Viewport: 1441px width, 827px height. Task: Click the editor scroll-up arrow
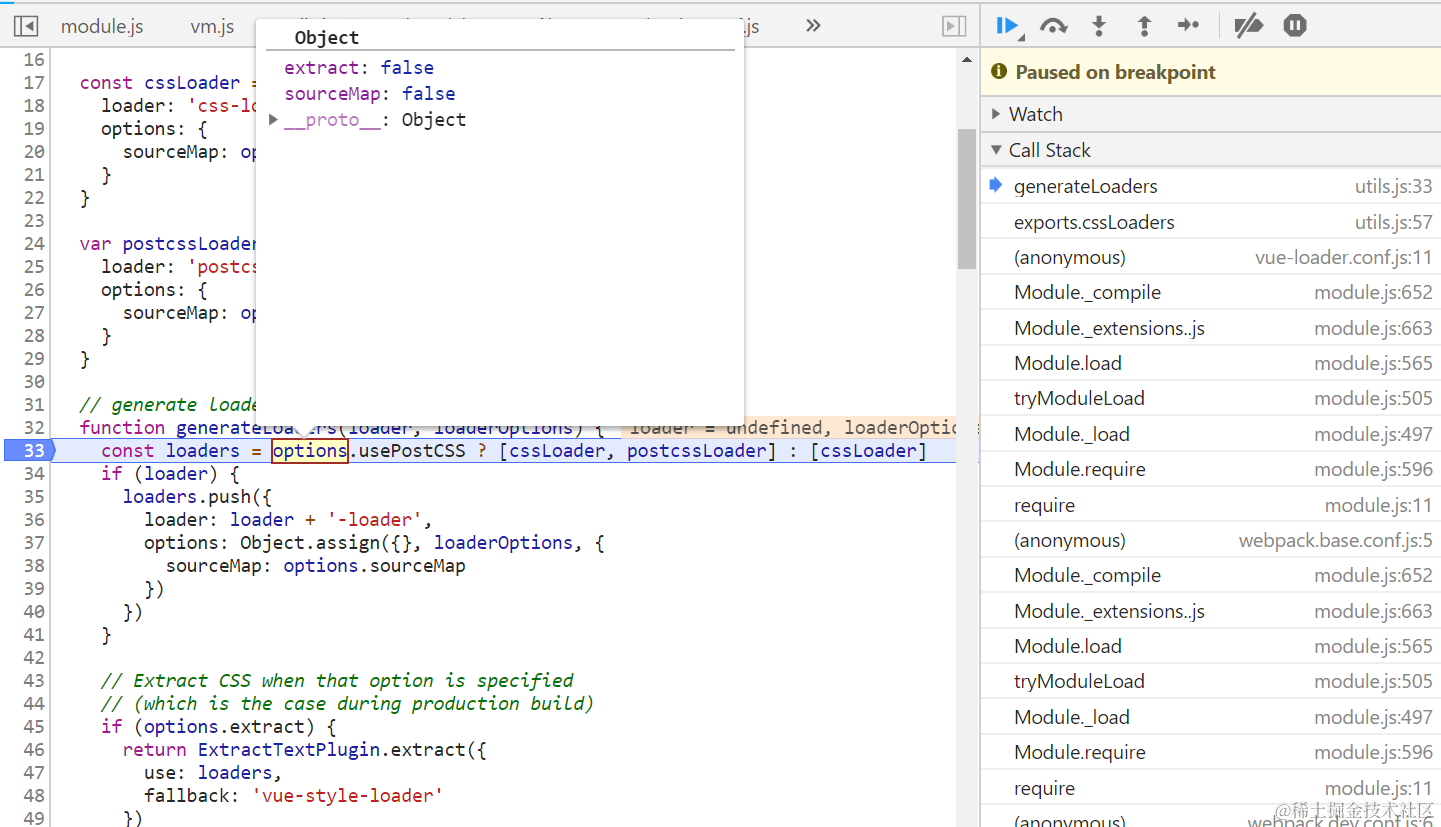pyautogui.click(x=966, y=59)
